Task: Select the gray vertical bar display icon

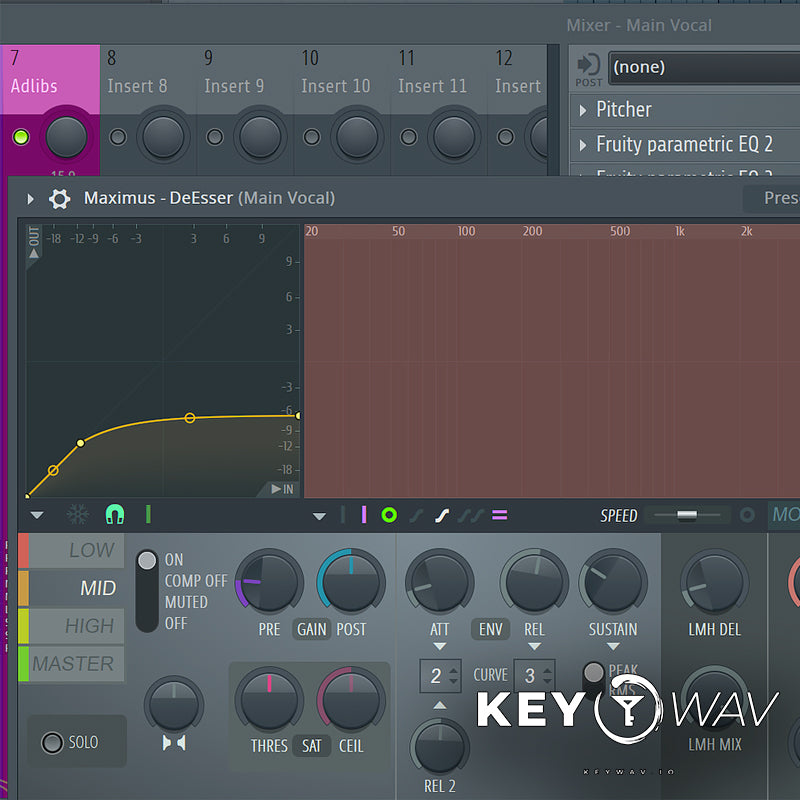Action: (x=343, y=515)
